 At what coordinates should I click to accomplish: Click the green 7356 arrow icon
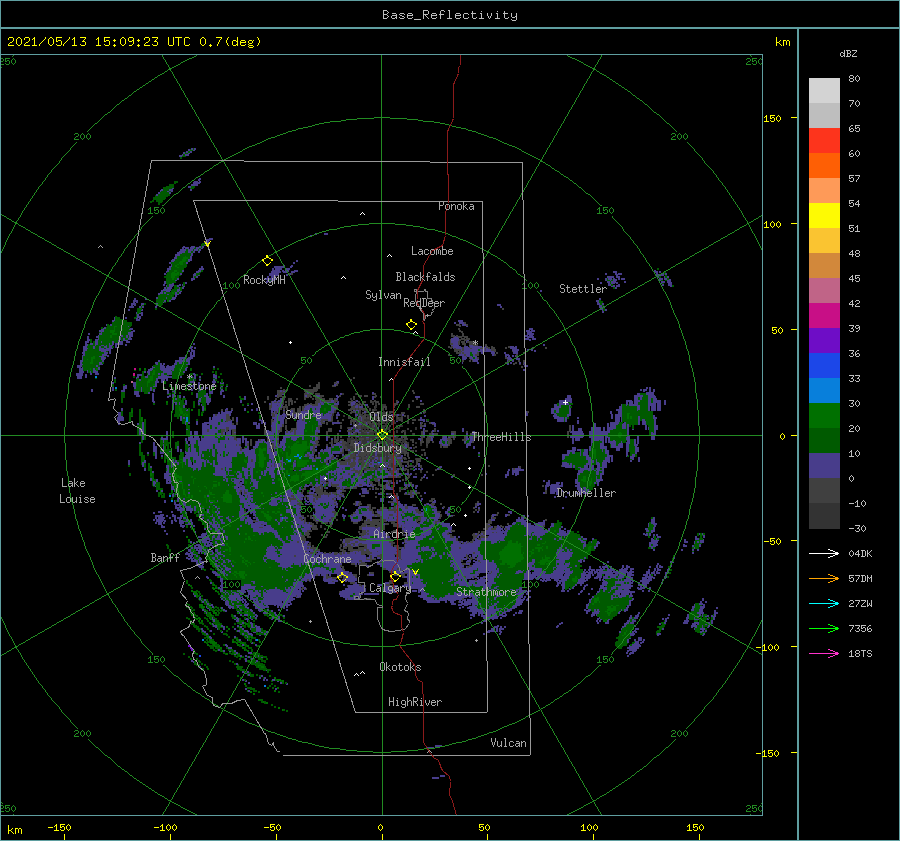point(824,629)
